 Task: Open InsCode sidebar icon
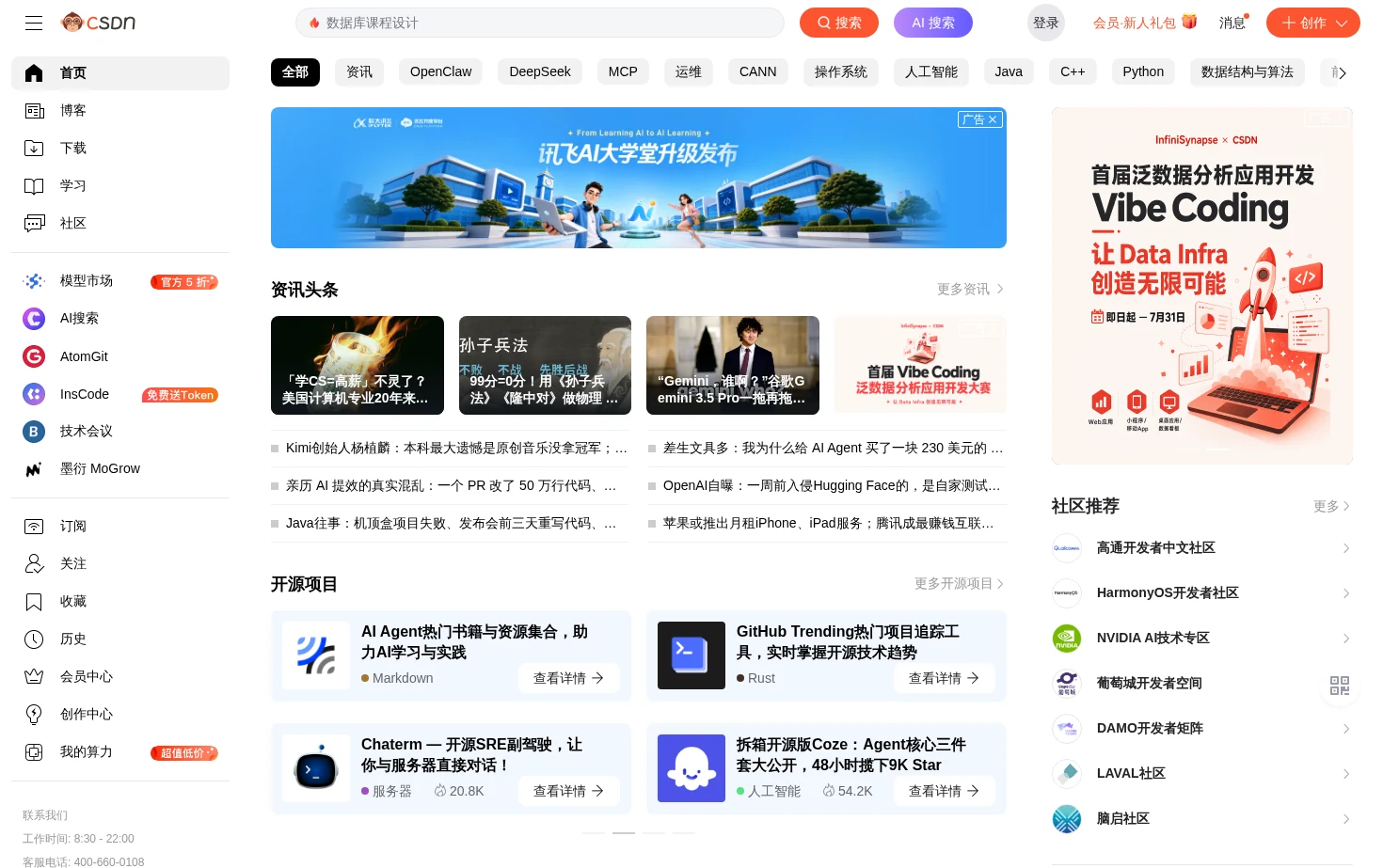(x=34, y=394)
